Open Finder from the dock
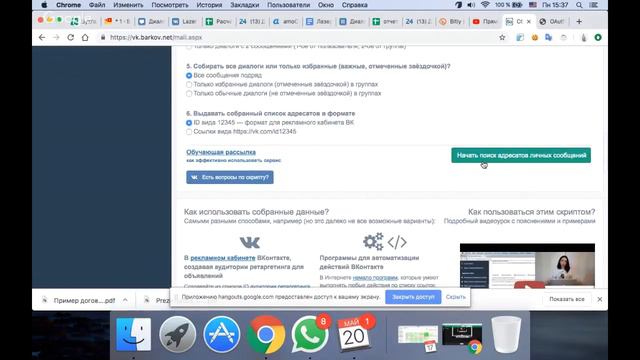The height and width of the screenshot is (360, 640). 133,334
